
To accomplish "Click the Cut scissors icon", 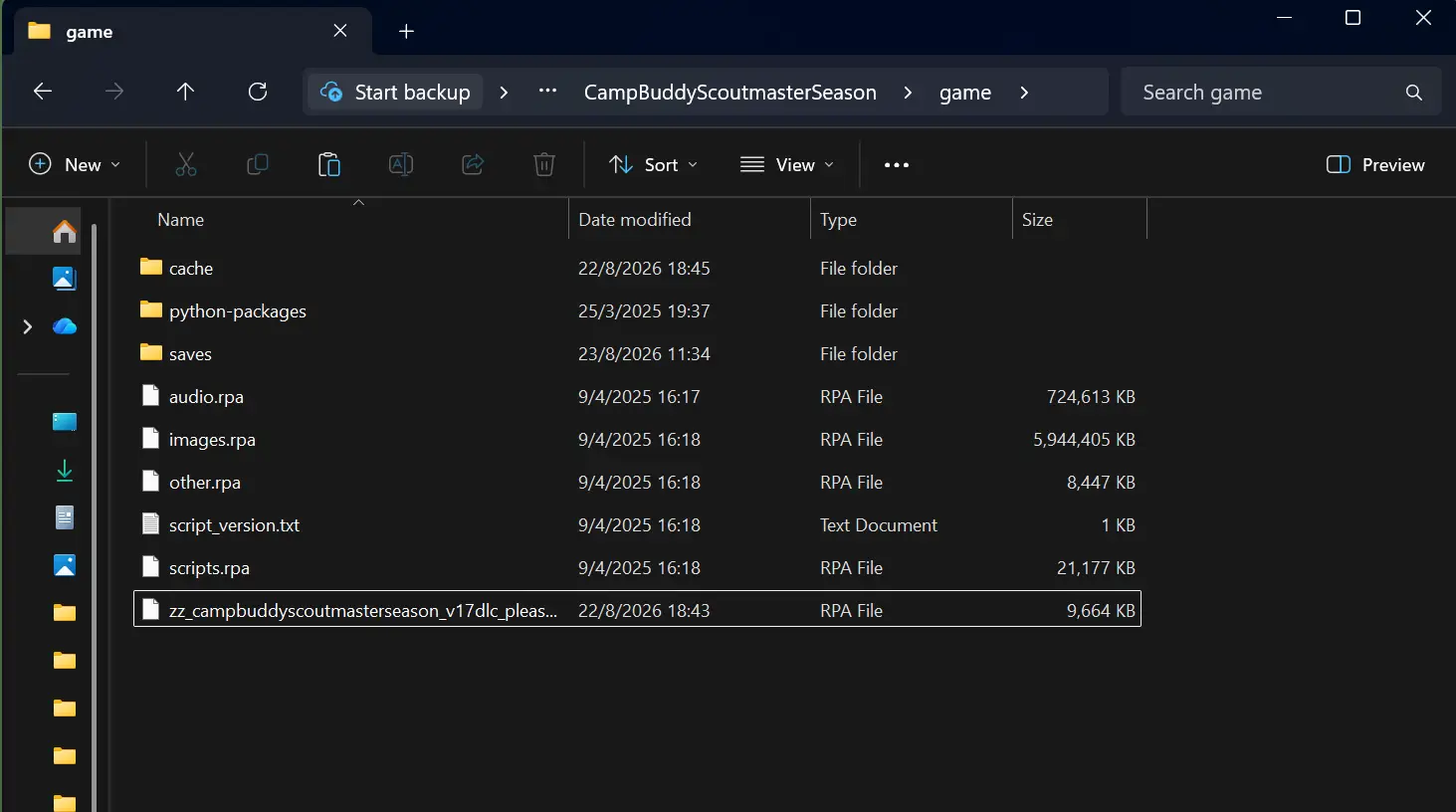I will 186,164.
